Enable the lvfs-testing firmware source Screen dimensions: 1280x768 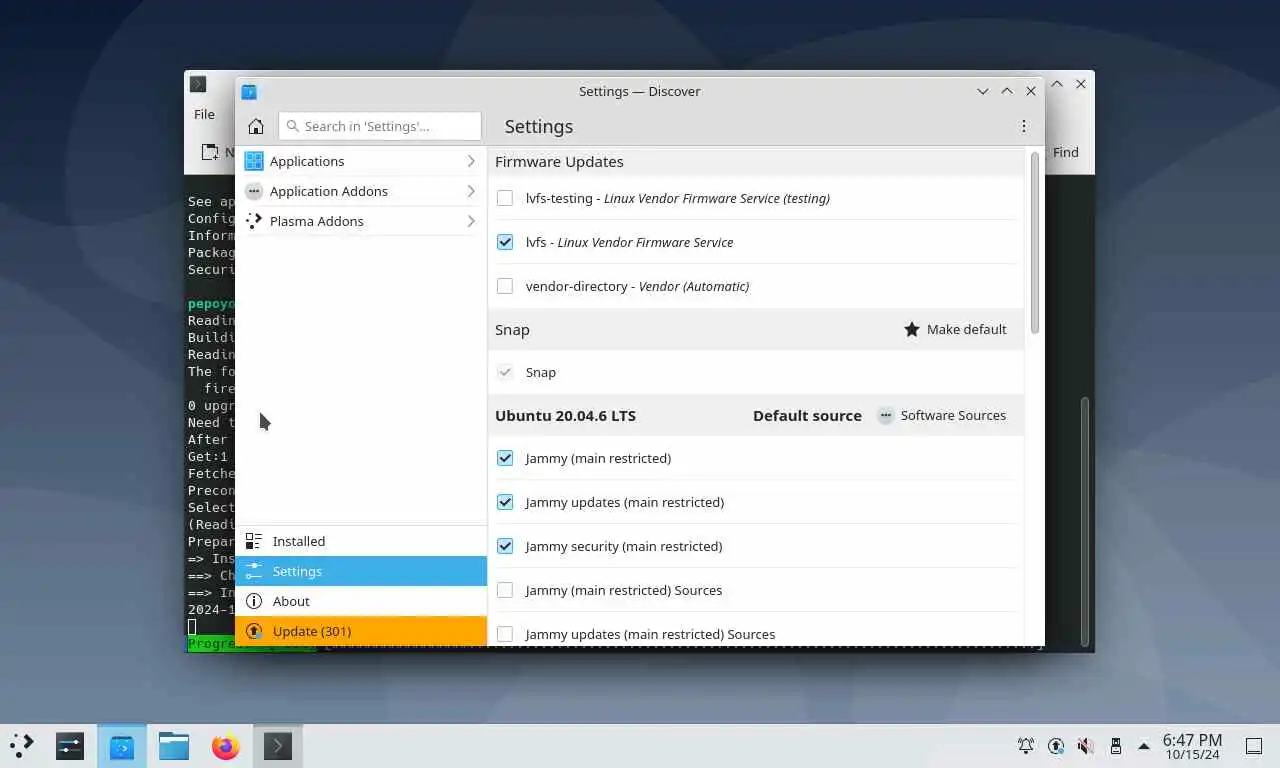pyautogui.click(x=505, y=198)
